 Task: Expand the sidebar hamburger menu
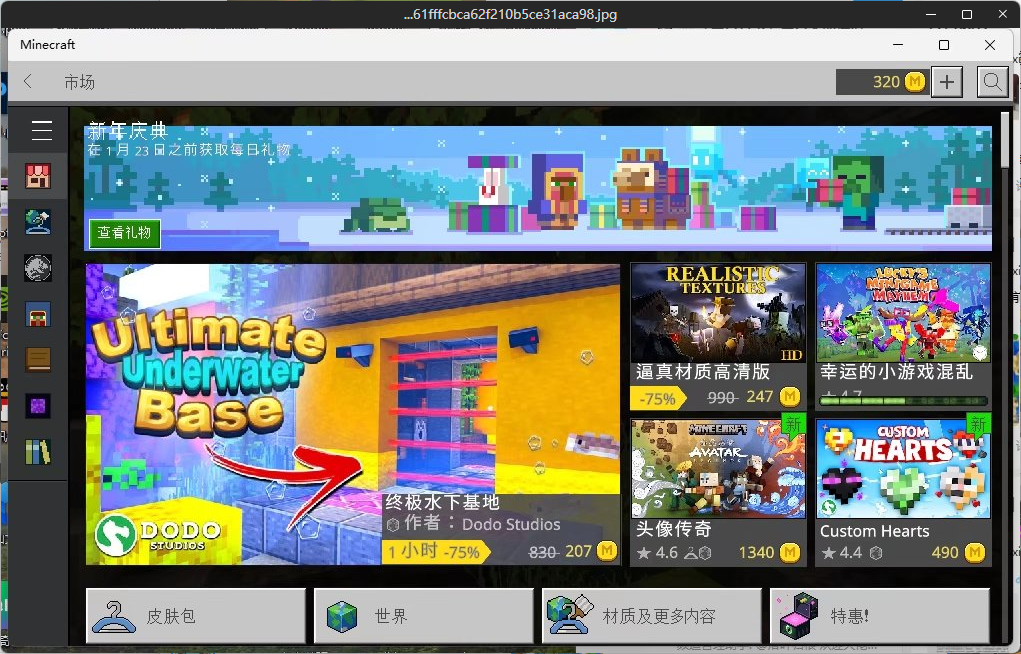click(42, 130)
